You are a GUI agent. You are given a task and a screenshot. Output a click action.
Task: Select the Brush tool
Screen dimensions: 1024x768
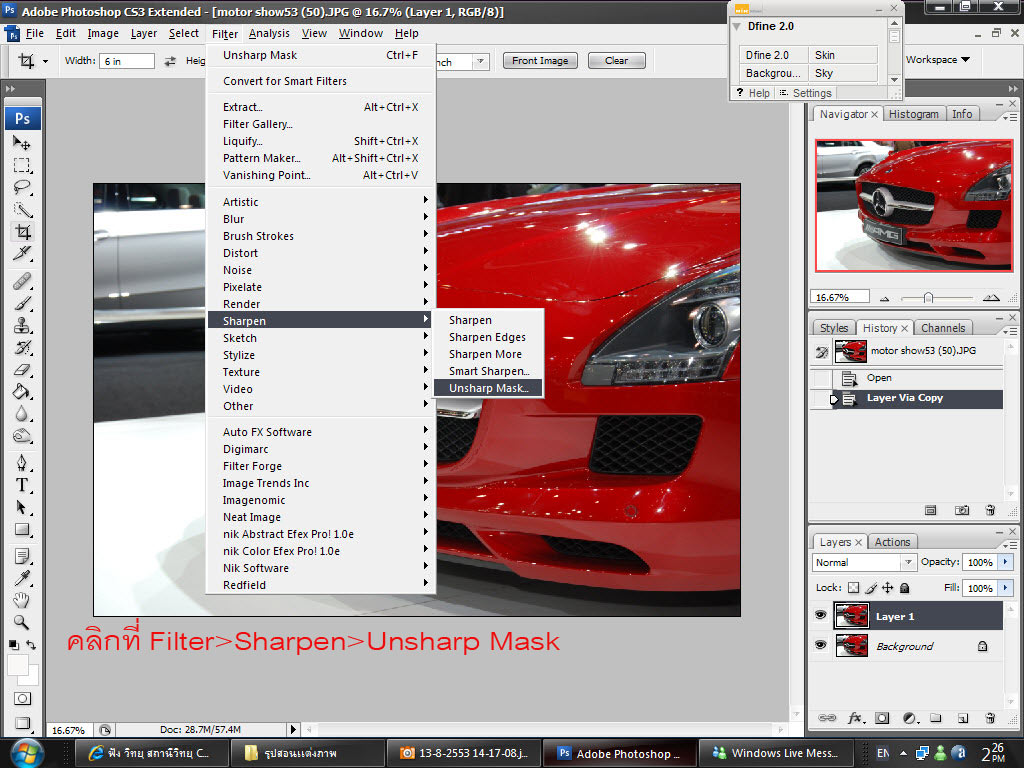click(x=22, y=304)
